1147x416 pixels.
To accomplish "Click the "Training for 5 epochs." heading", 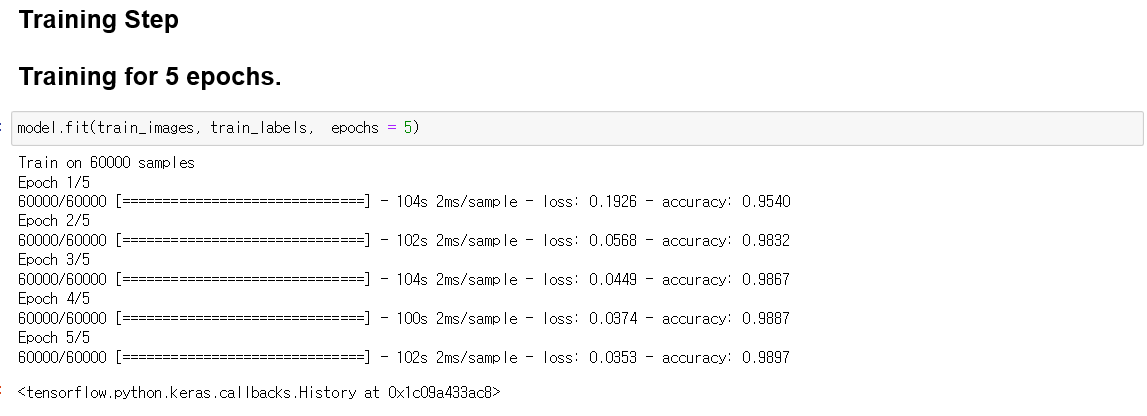I will click(149, 76).
